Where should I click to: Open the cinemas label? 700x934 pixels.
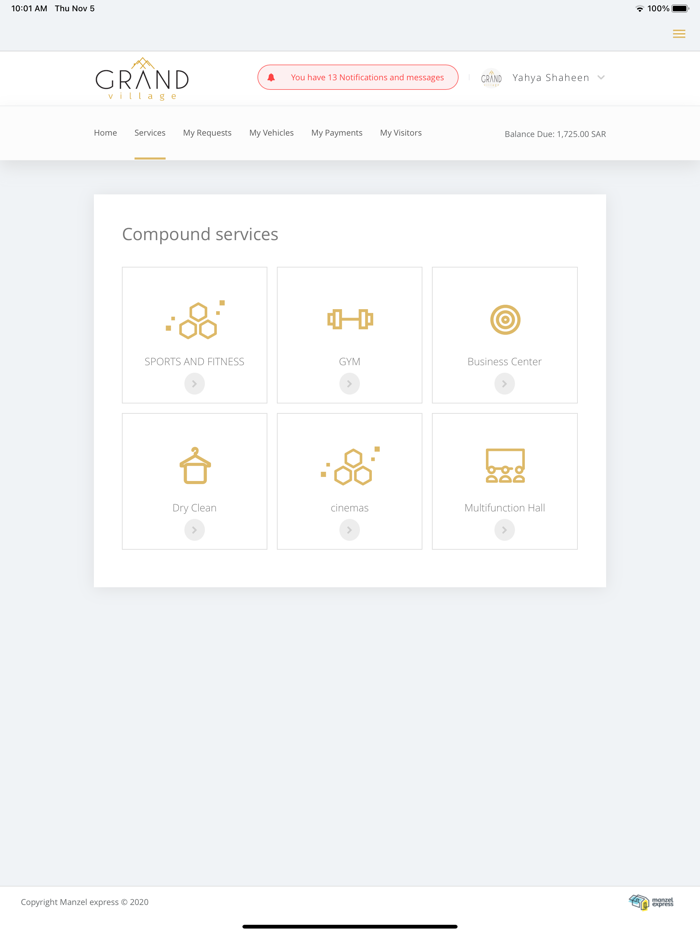[350, 508]
